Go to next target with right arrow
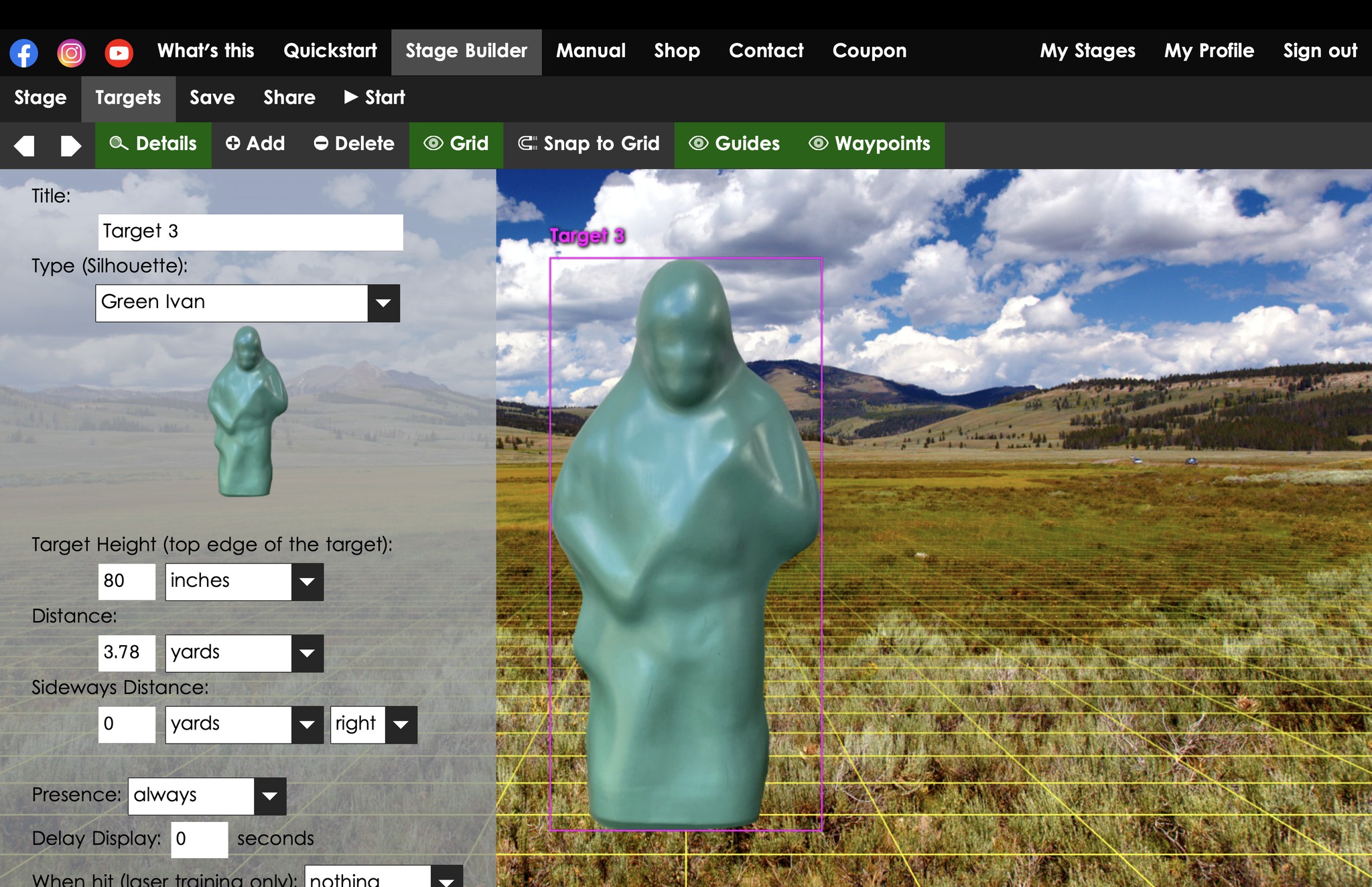 (70, 145)
